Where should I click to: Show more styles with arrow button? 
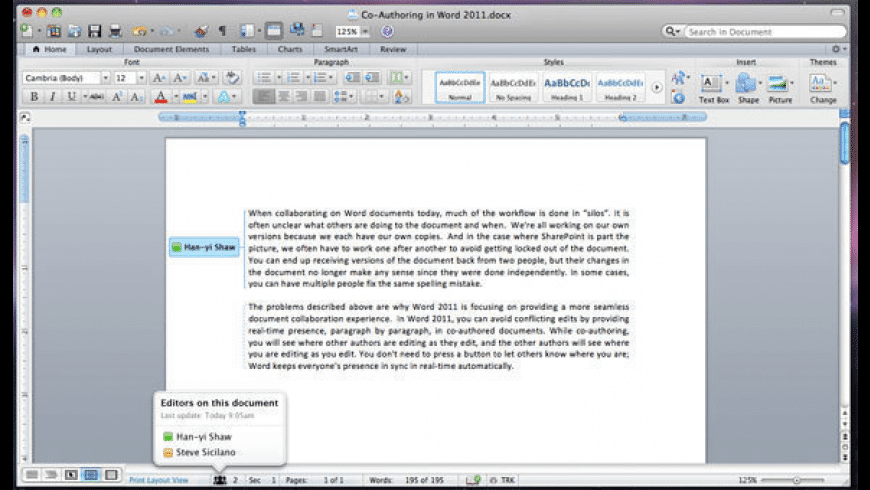click(x=656, y=88)
